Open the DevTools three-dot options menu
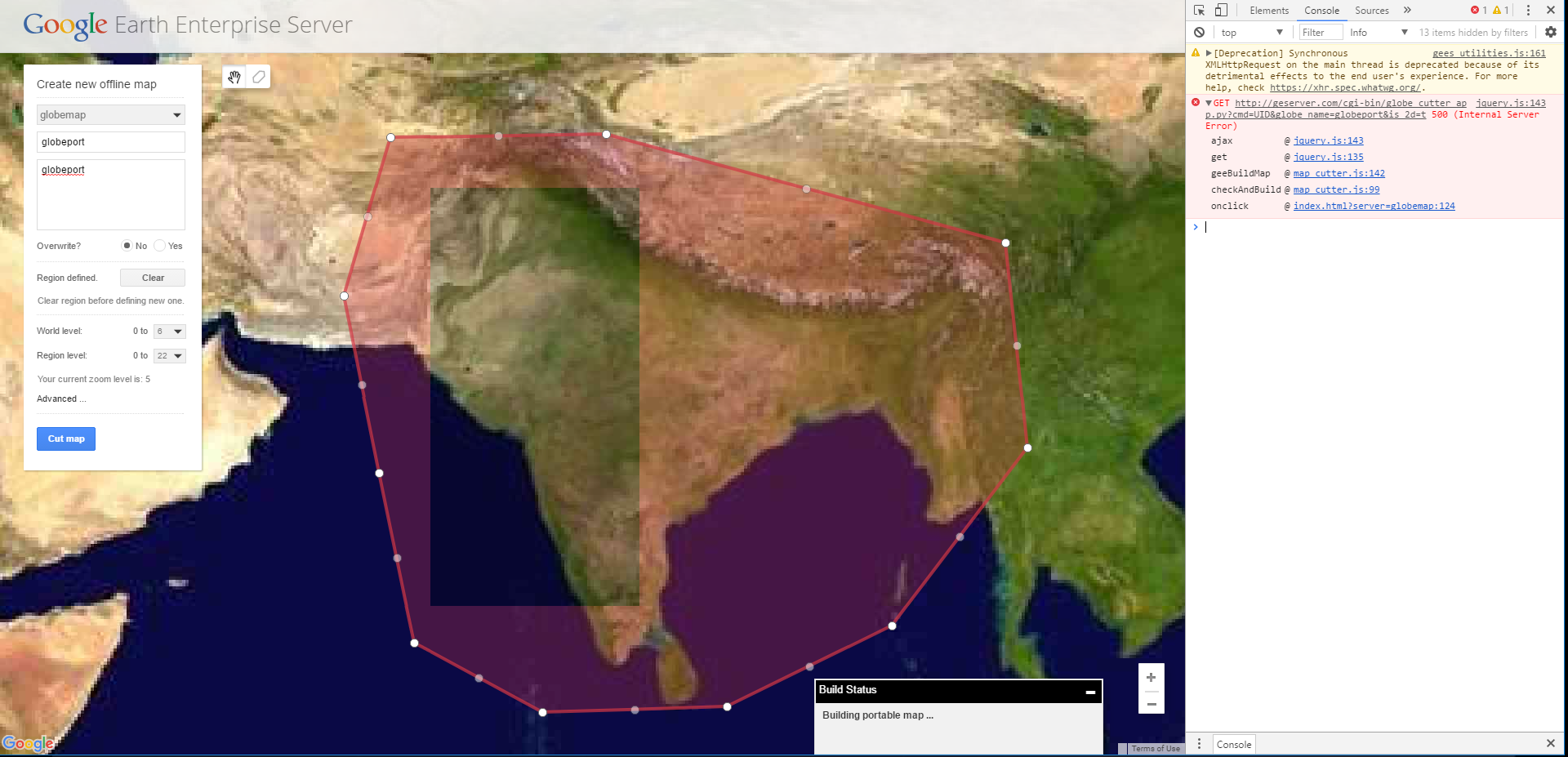 click(x=1527, y=10)
